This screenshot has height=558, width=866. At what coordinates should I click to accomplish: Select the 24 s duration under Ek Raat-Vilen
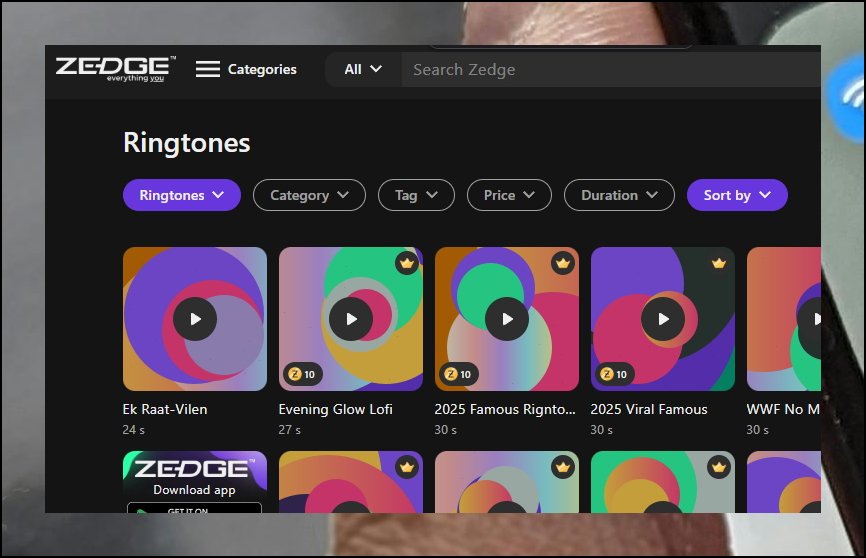tap(134, 430)
